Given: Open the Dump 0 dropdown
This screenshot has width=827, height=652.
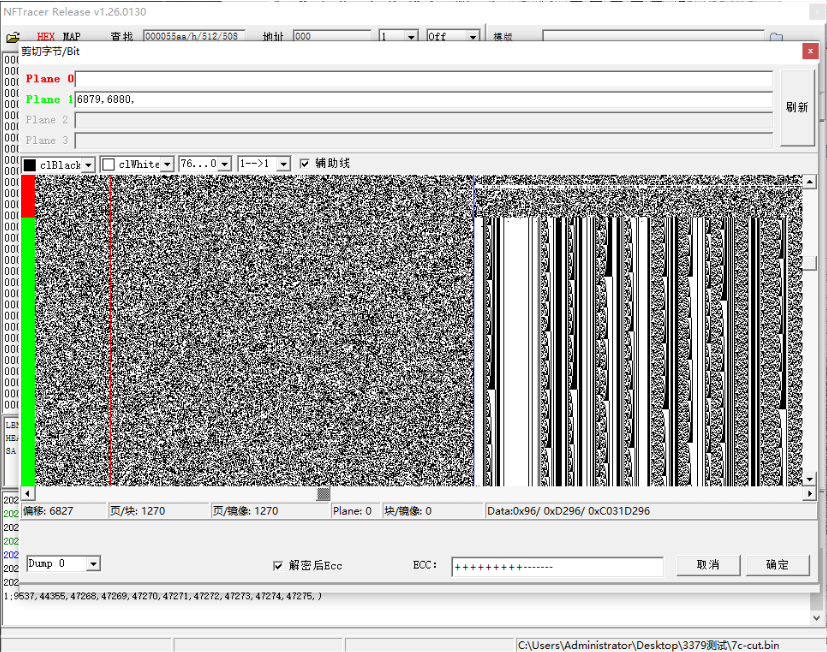Looking at the screenshot, I should pyautogui.click(x=93, y=564).
